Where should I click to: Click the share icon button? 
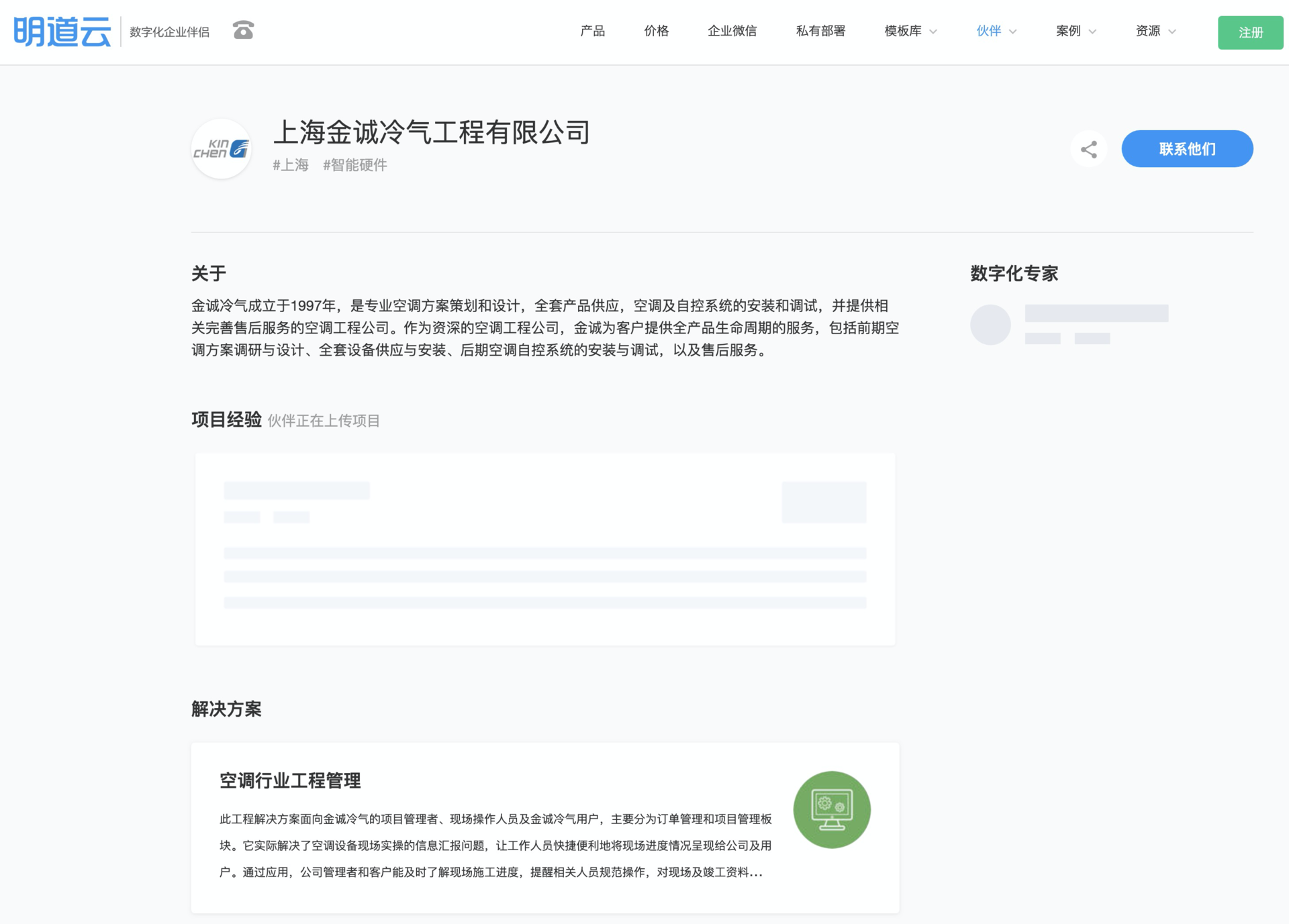1088,149
